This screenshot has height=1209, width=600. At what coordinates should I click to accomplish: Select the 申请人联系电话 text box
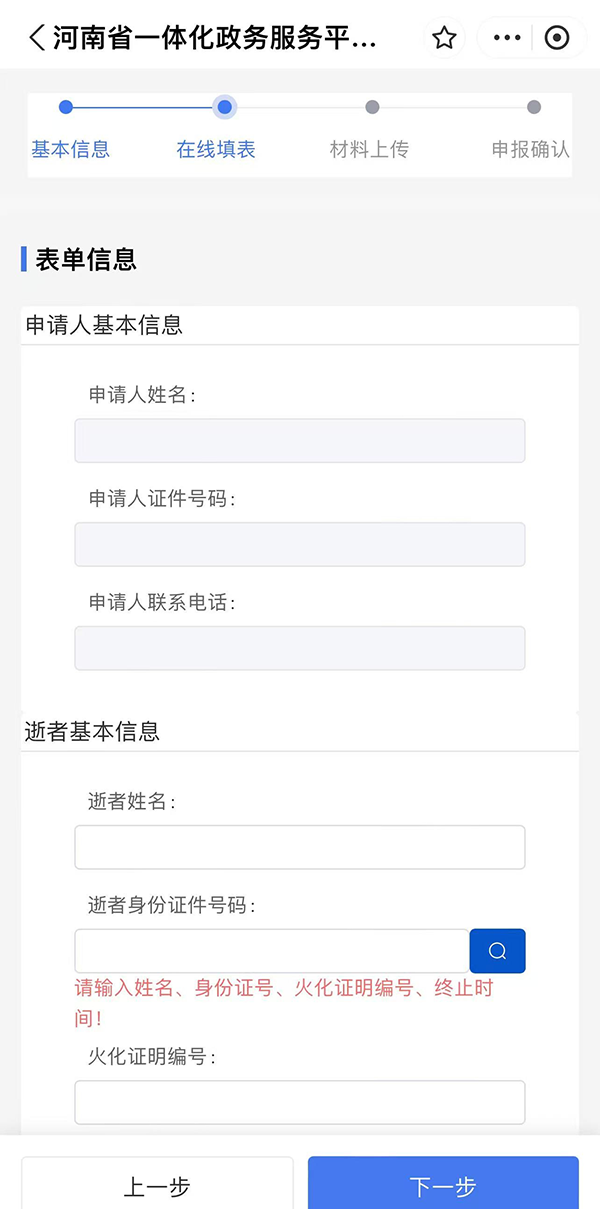(299, 647)
